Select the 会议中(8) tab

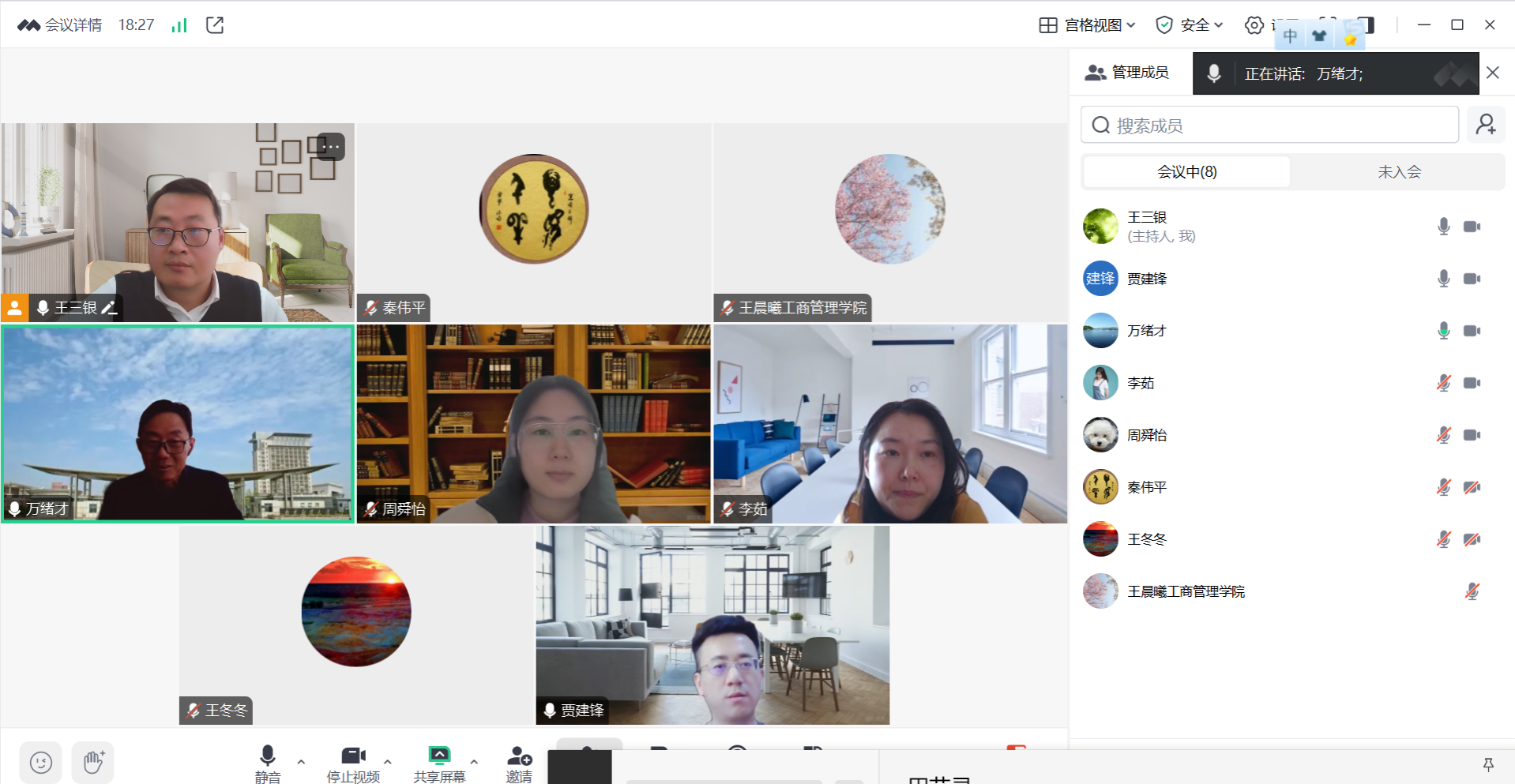[1186, 172]
